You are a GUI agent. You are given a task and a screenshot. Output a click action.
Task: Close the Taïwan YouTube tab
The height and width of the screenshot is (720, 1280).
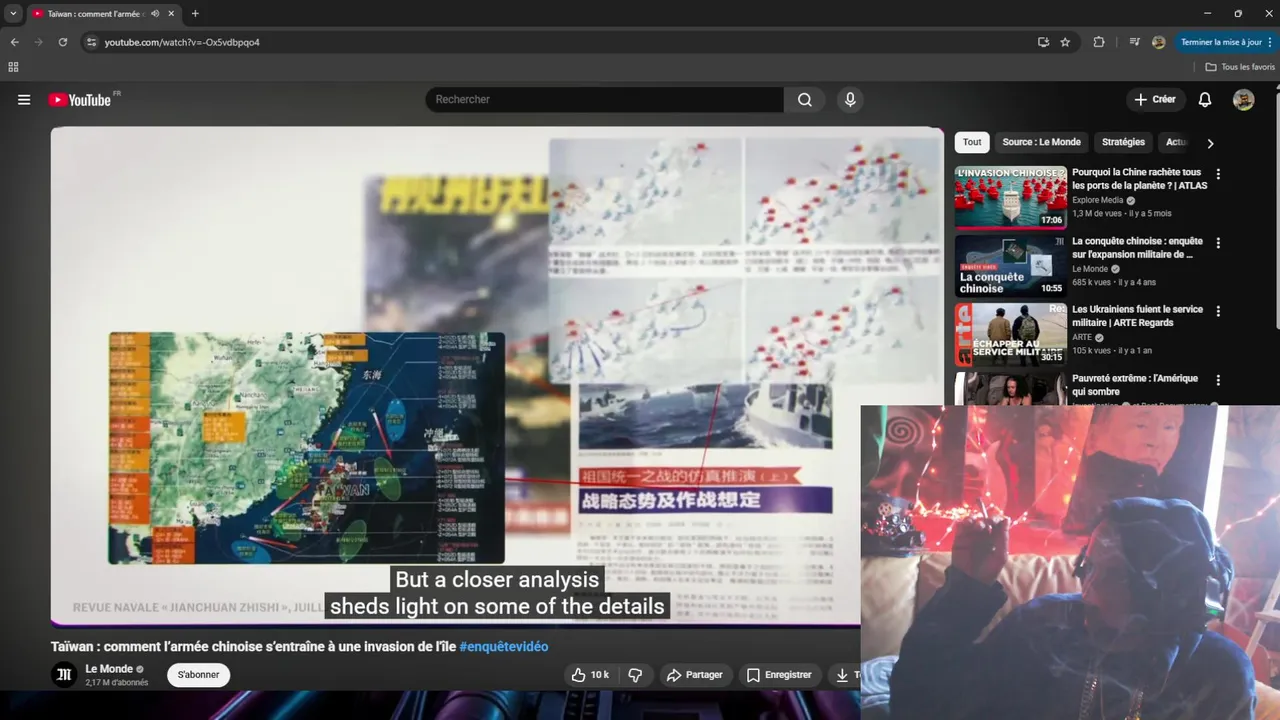171,14
